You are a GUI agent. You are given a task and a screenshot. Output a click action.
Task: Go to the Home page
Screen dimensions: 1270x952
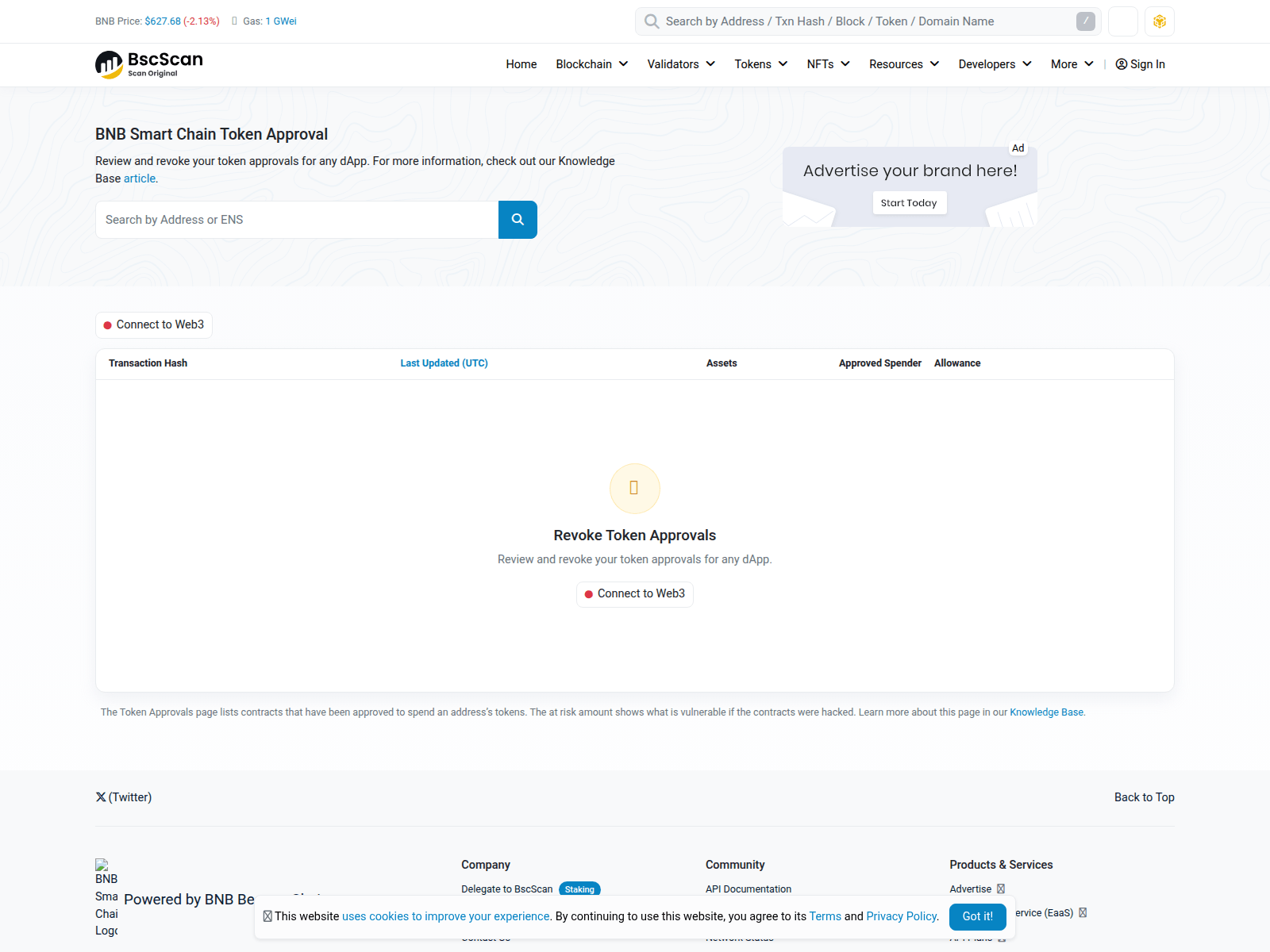(521, 64)
